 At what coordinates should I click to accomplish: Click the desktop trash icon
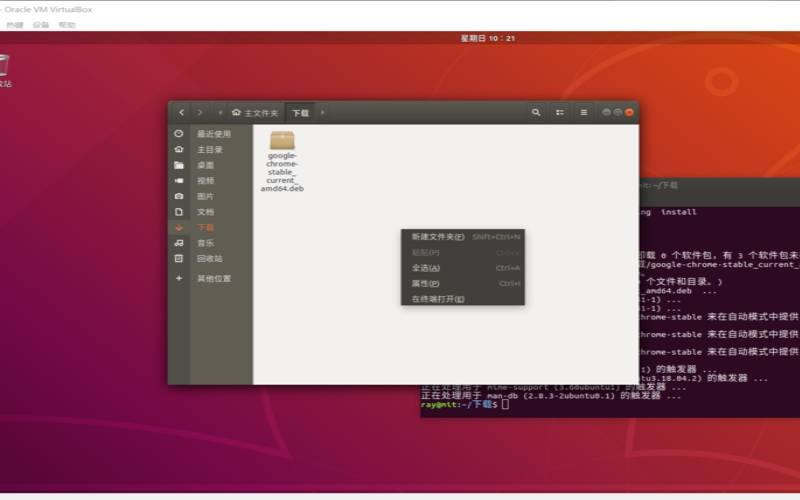(4, 70)
